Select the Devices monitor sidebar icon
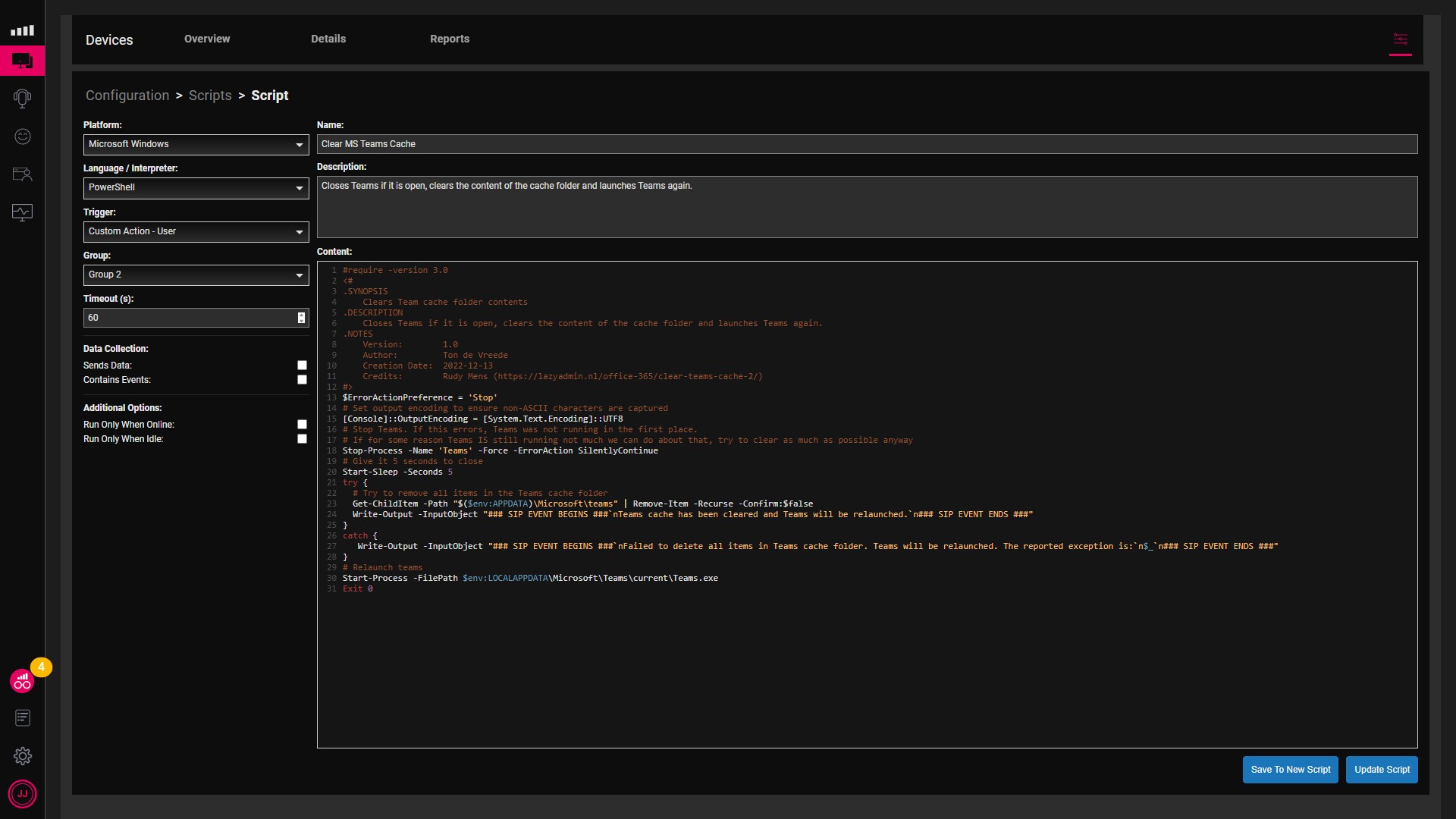 click(22, 61)
